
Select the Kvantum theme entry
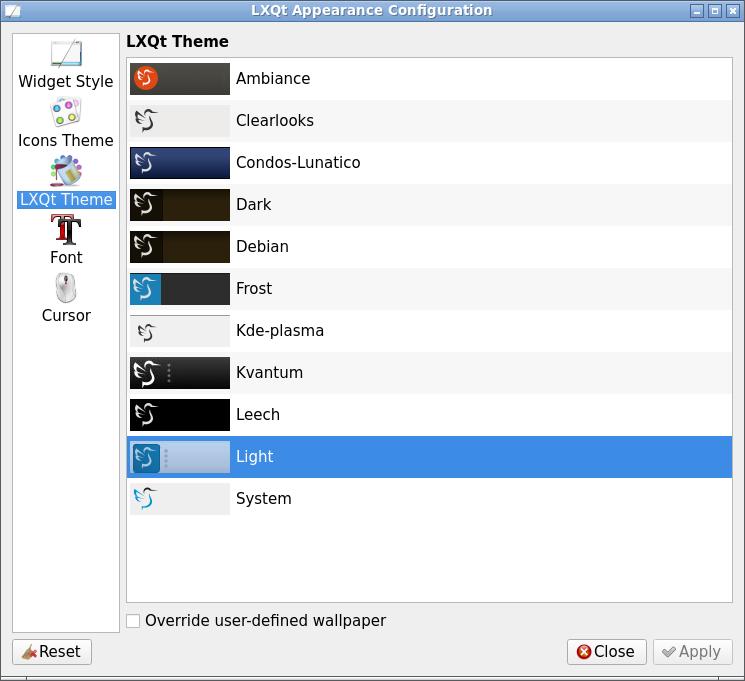[269, 373]
